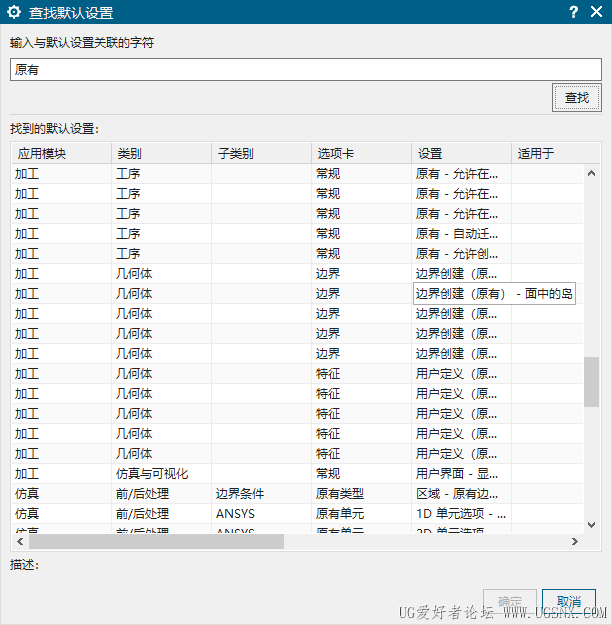This screenshot has width=612, height=625.
Task: Click the vertical scrollbar thumb
Action: (x=592, y=382)
